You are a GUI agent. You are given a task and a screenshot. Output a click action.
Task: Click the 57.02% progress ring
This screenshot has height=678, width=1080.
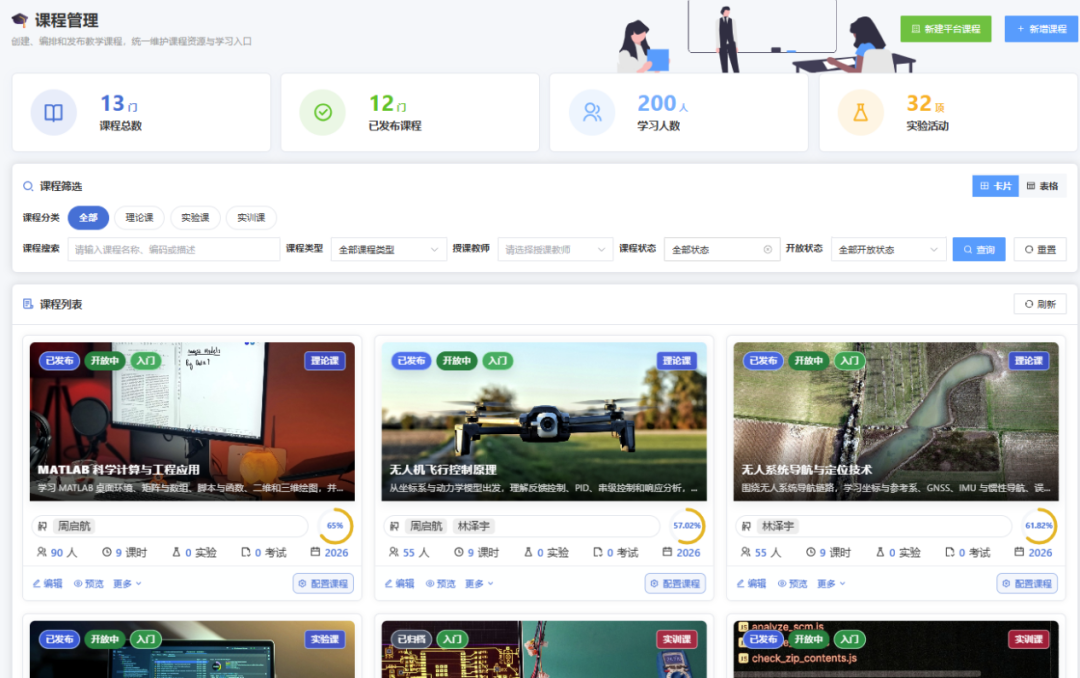(687, 526)
